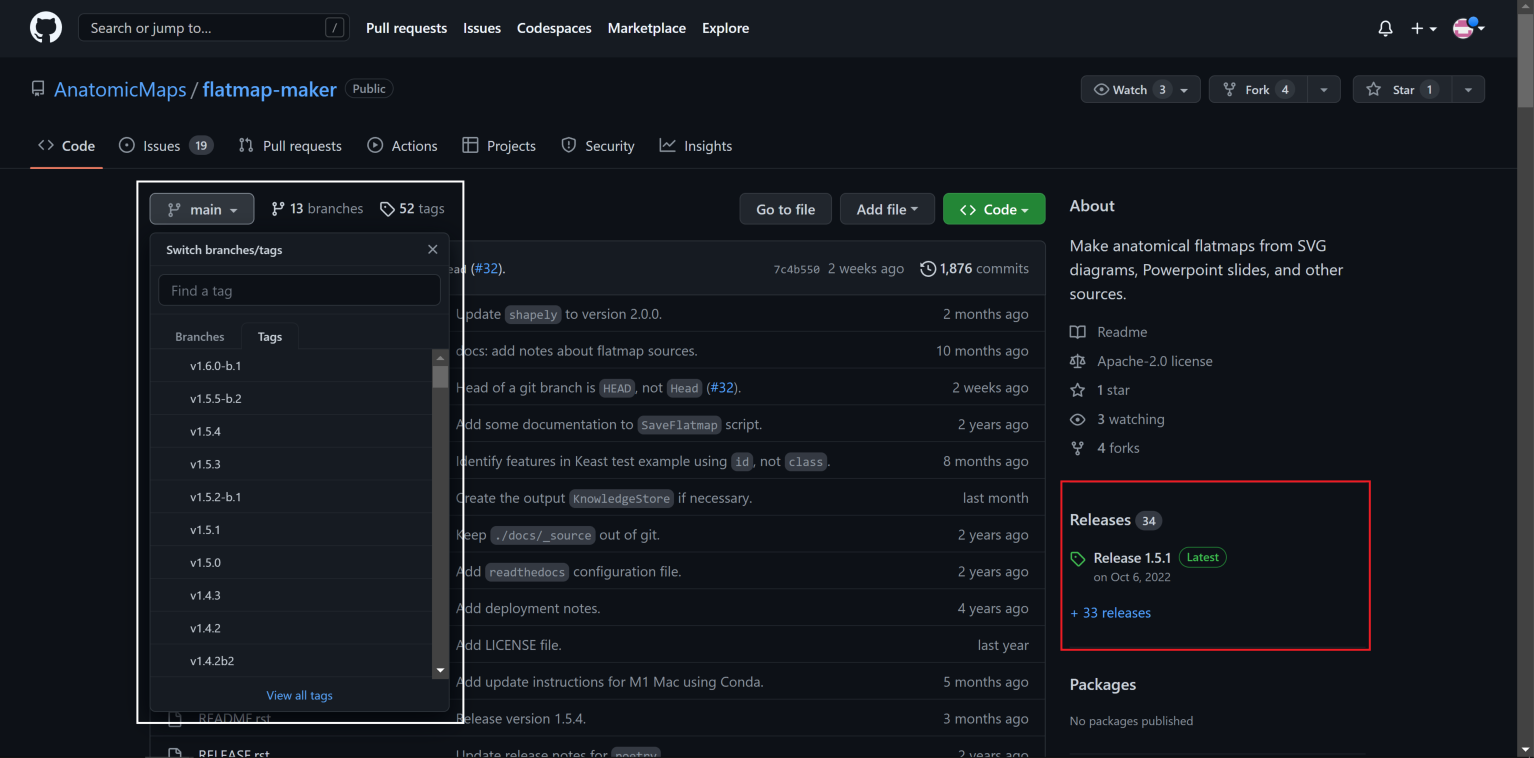Screen dimensions: 1534x758
Task: Open the user avatar menu
Action: pyautogui.click(x=1468, y=28)
